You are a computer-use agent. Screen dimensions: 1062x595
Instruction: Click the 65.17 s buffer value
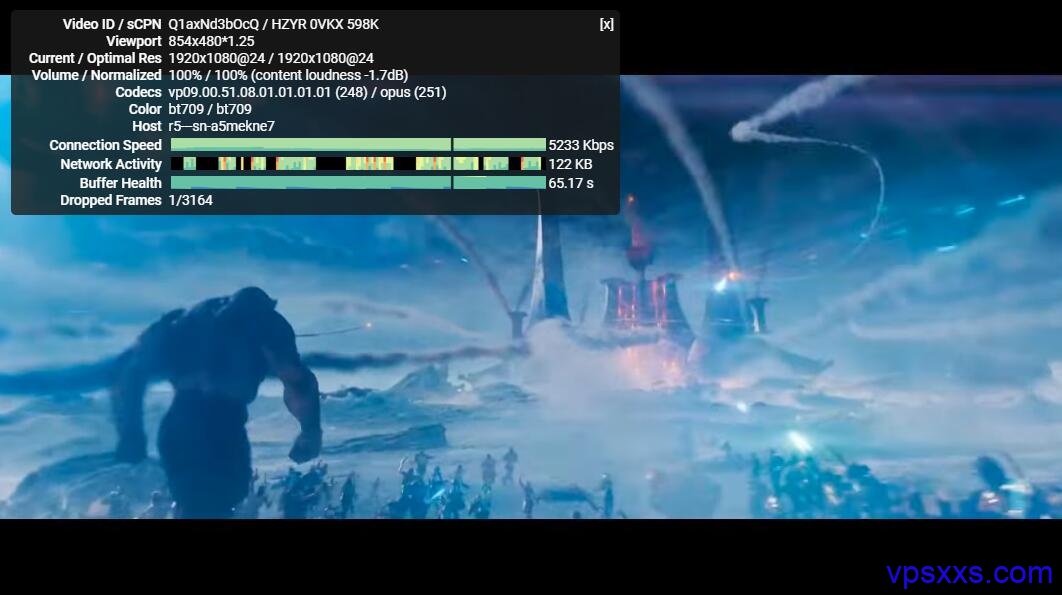pyautogui.click(x=571, y=183)
